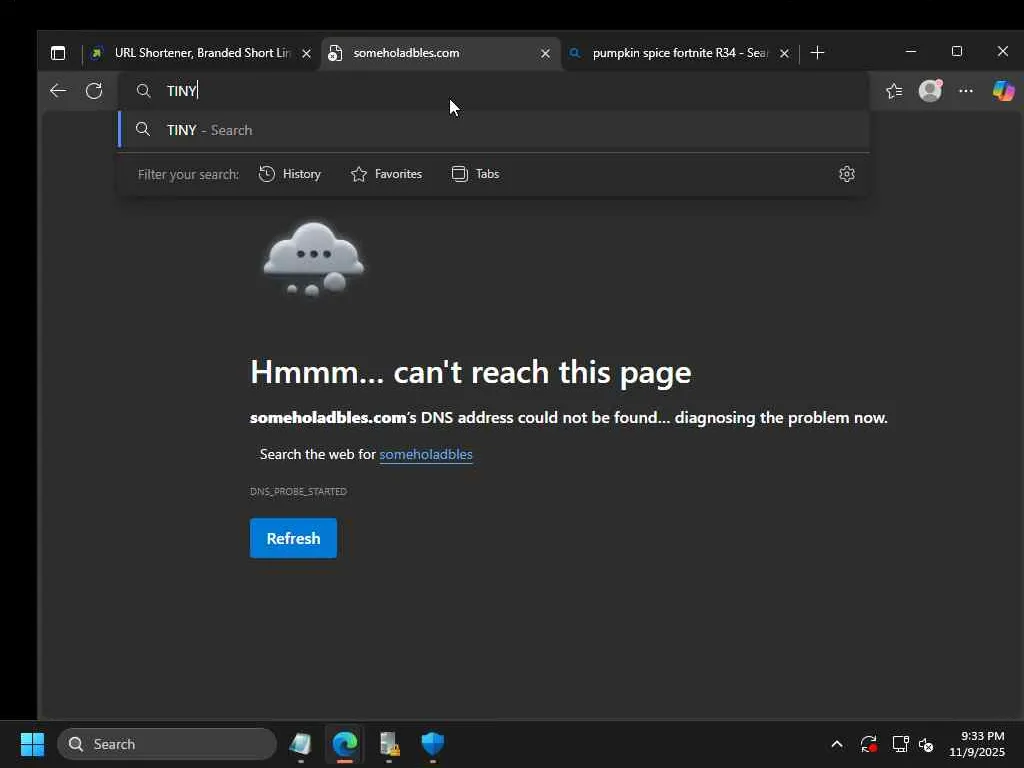
Task: Open Settings and more ellipsis menu
Action: (x=966, y=91)
